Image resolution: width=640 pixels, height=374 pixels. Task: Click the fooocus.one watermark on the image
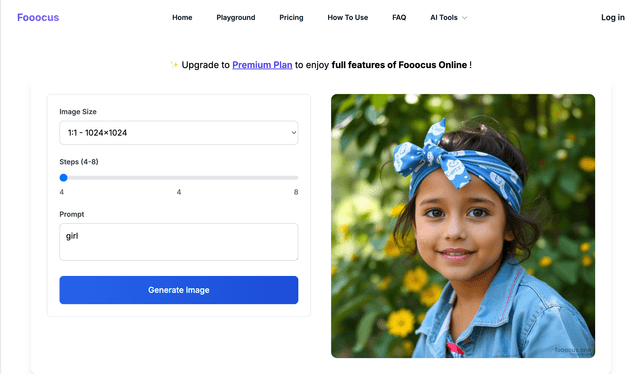573,350
